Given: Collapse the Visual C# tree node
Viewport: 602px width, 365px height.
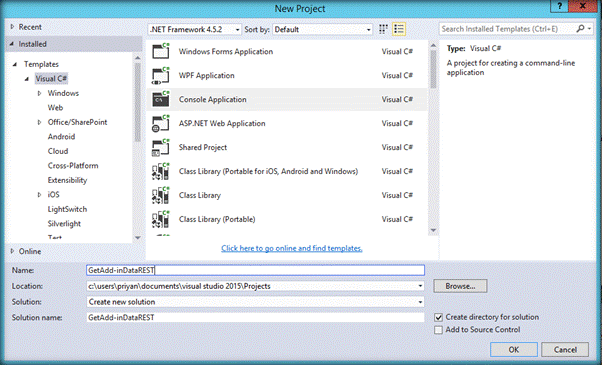Looking at the screenshot, I should pyautogui.click(x=26, y=79).
